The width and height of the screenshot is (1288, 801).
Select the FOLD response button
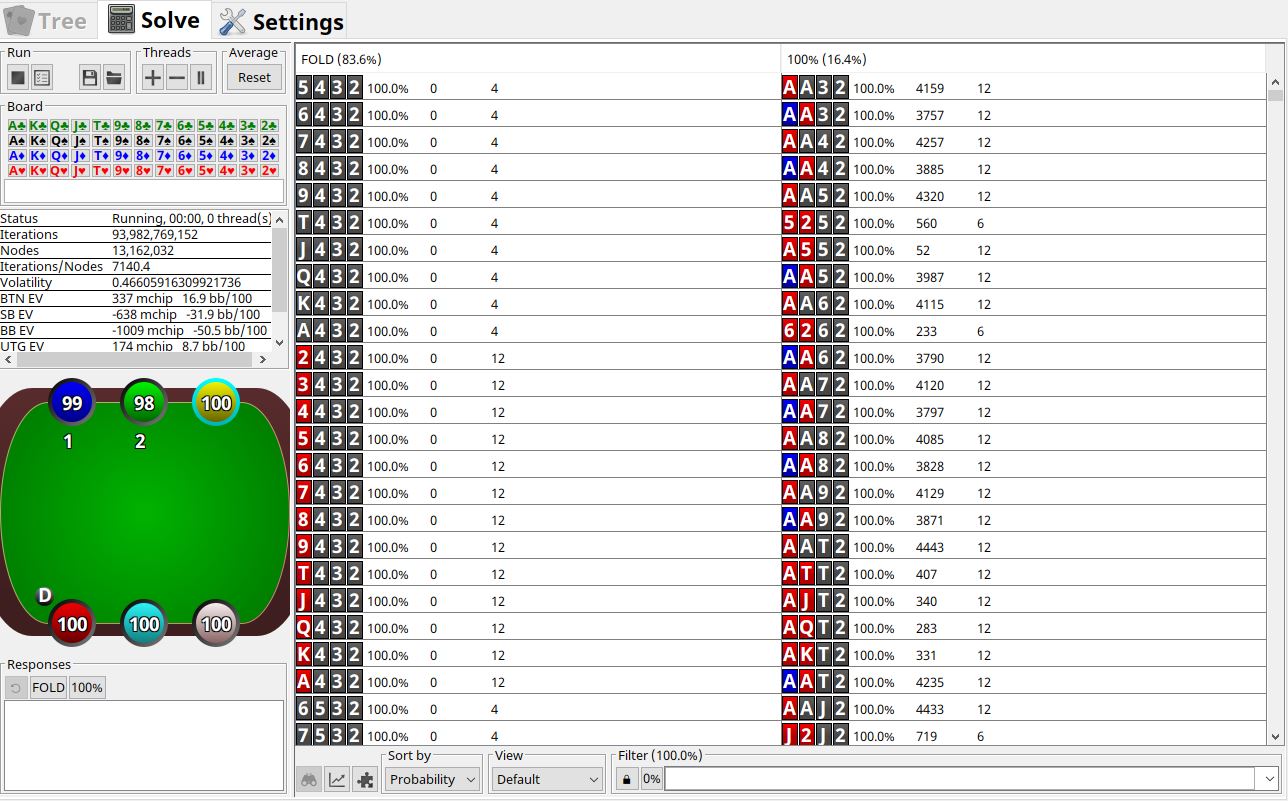pyautogui.click(x=47, y=687)
